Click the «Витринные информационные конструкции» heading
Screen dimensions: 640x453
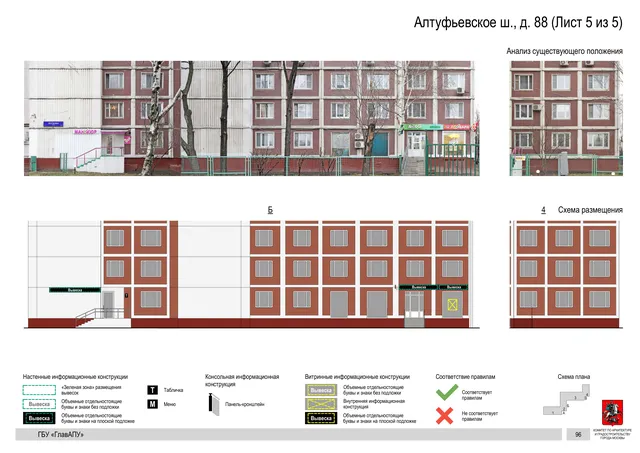click(357, 377)
